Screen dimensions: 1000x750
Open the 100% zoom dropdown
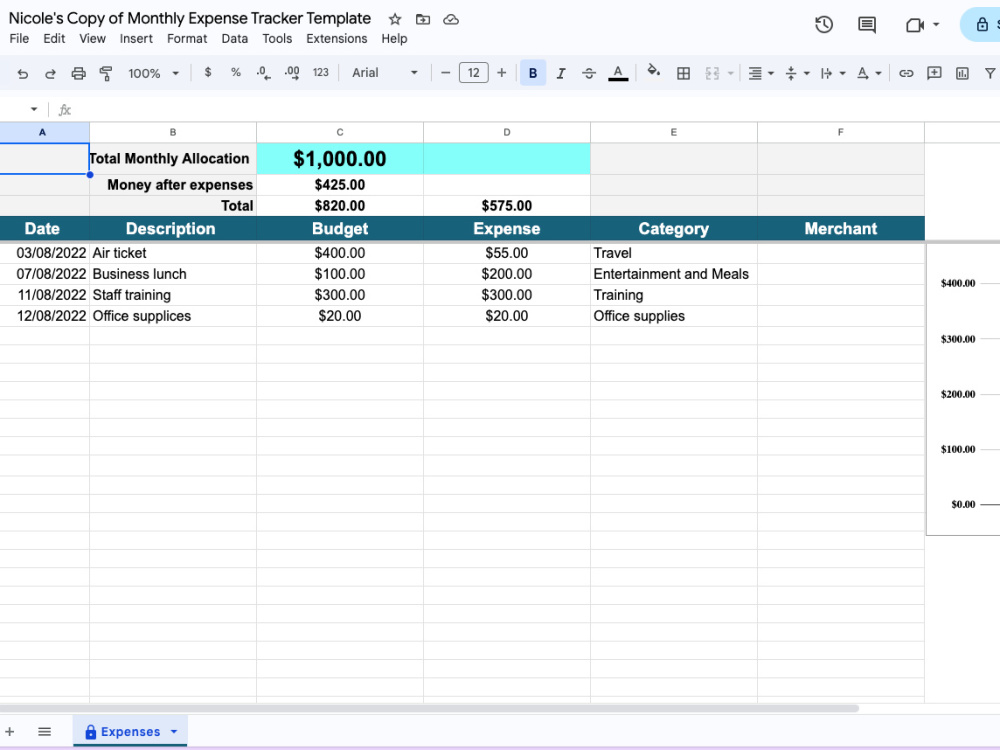coord(153,73)
